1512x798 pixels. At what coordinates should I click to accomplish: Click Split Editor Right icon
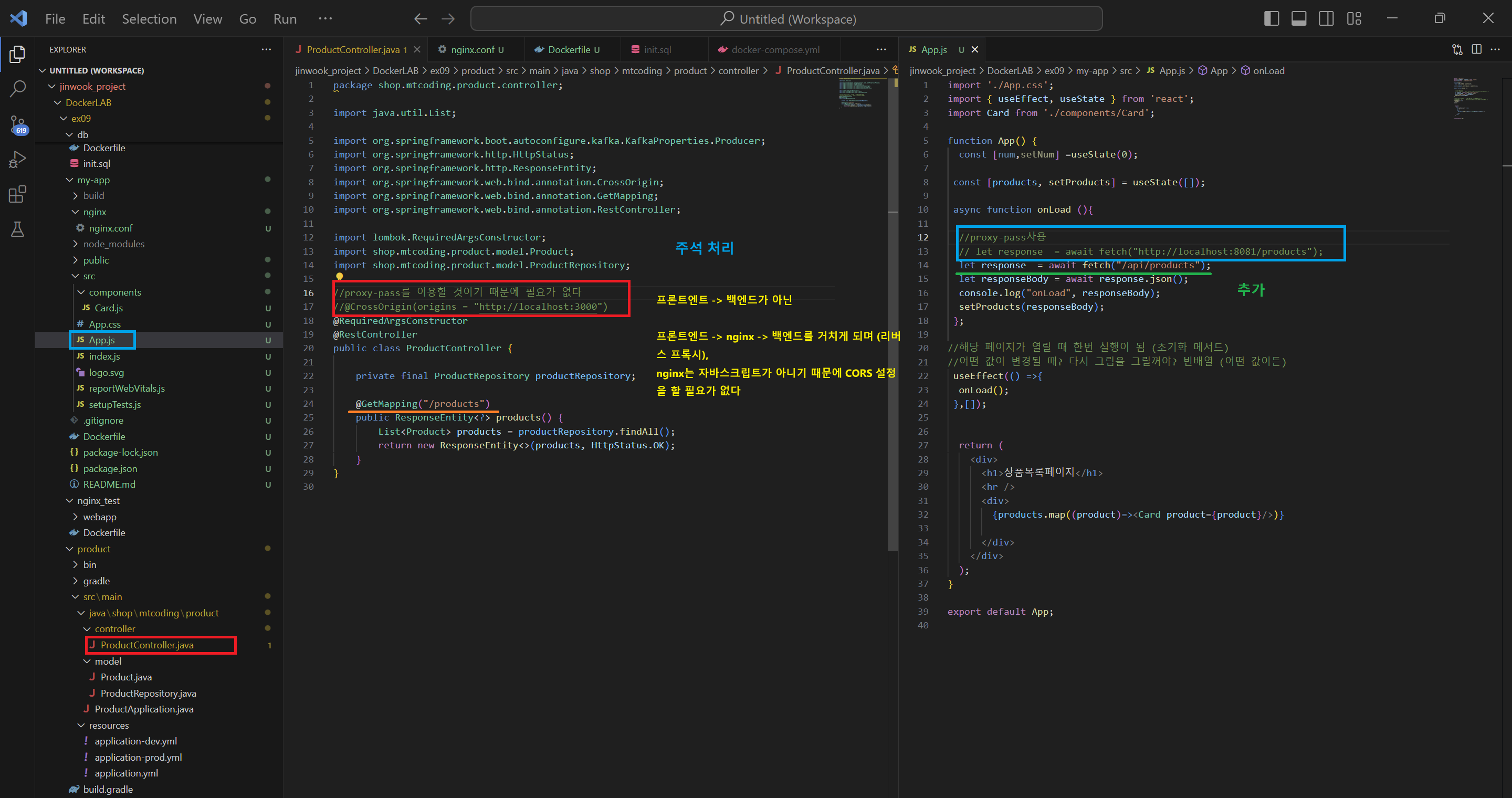(1476, 50)
